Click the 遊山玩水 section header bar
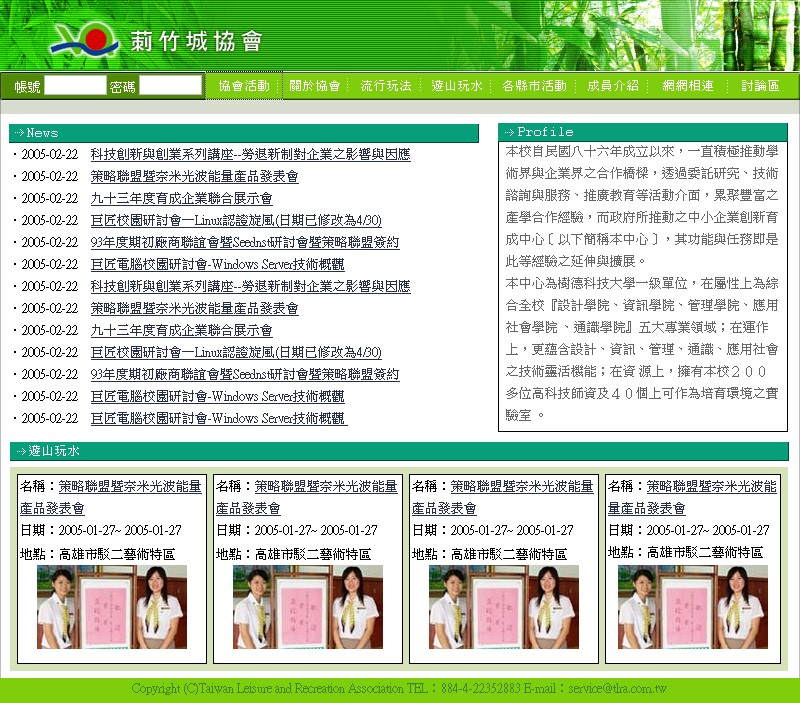 coord(399,451)
